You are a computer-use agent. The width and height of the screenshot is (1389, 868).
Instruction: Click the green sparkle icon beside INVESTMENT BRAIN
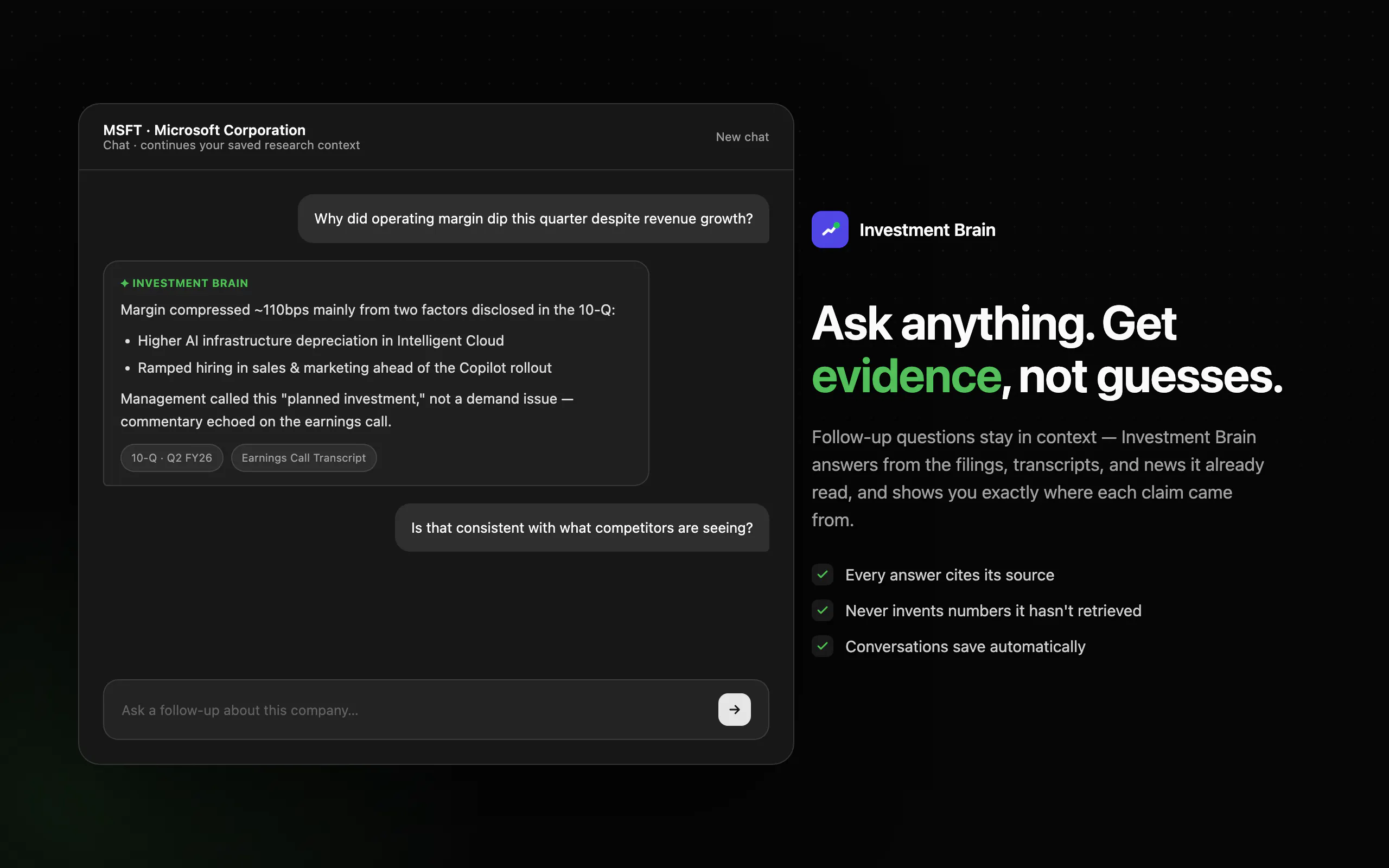click(x=125, y=283)
